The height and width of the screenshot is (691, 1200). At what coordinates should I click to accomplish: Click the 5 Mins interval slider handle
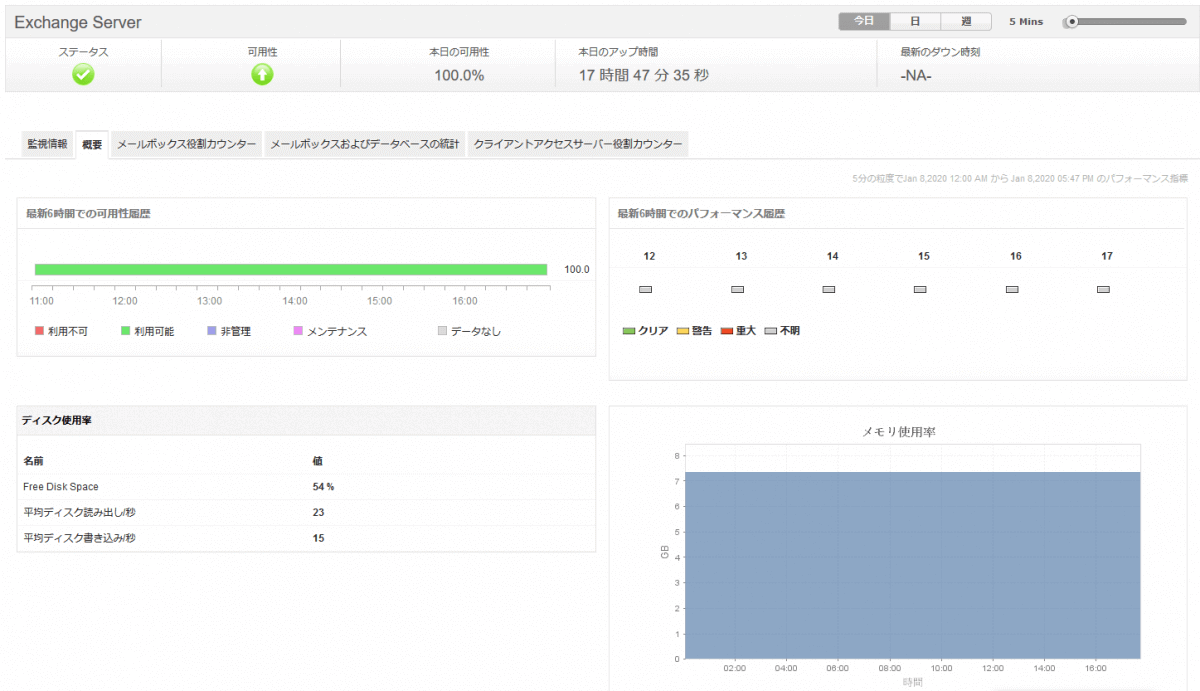[1072, 22]
